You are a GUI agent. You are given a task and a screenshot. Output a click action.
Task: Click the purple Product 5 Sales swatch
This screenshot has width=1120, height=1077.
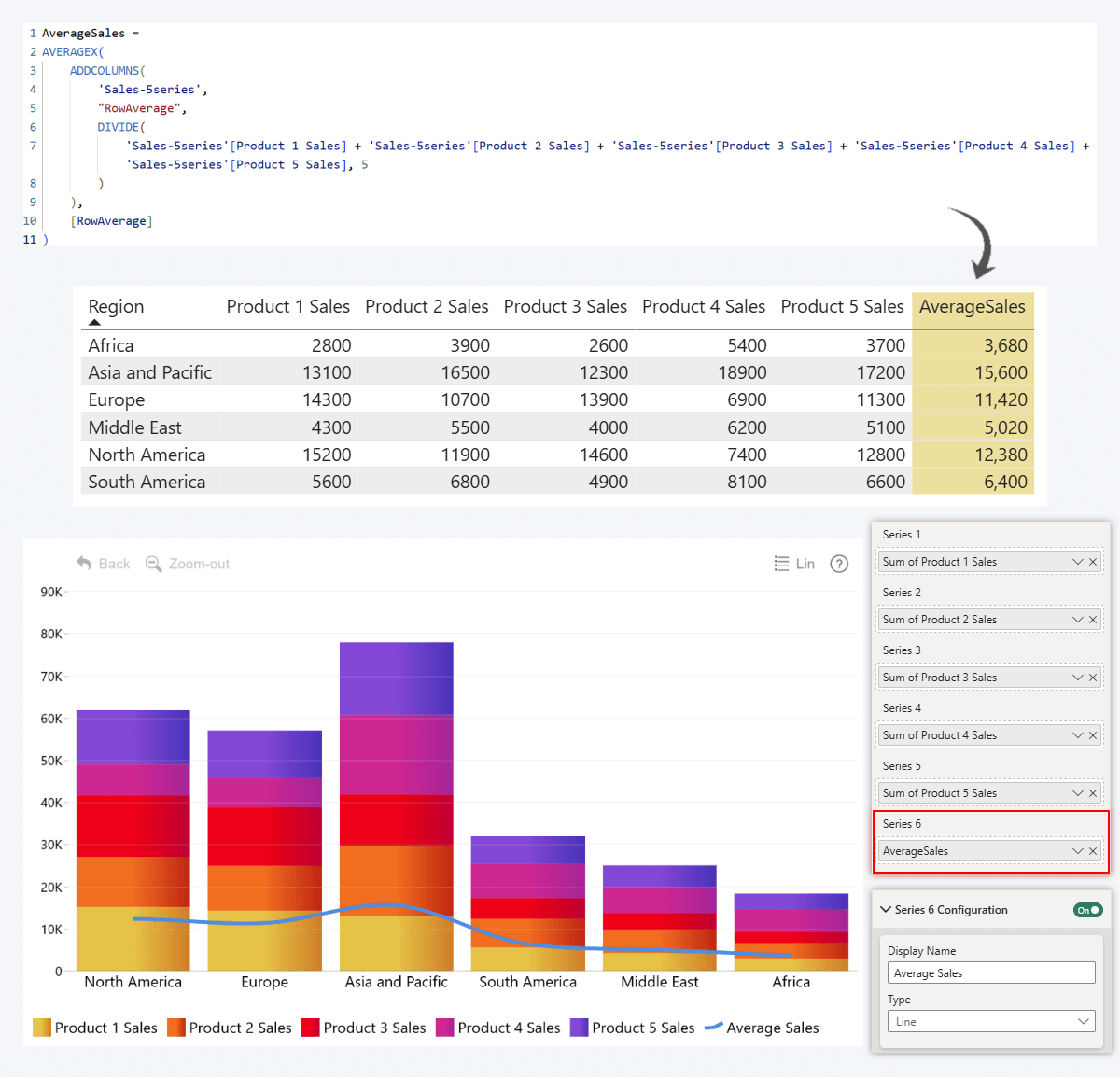pos(579,1028)
